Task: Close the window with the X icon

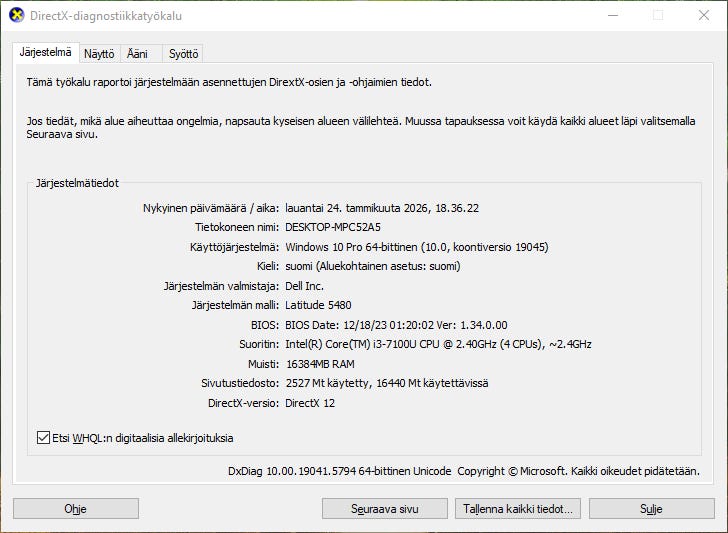Action: click(704, 15)
